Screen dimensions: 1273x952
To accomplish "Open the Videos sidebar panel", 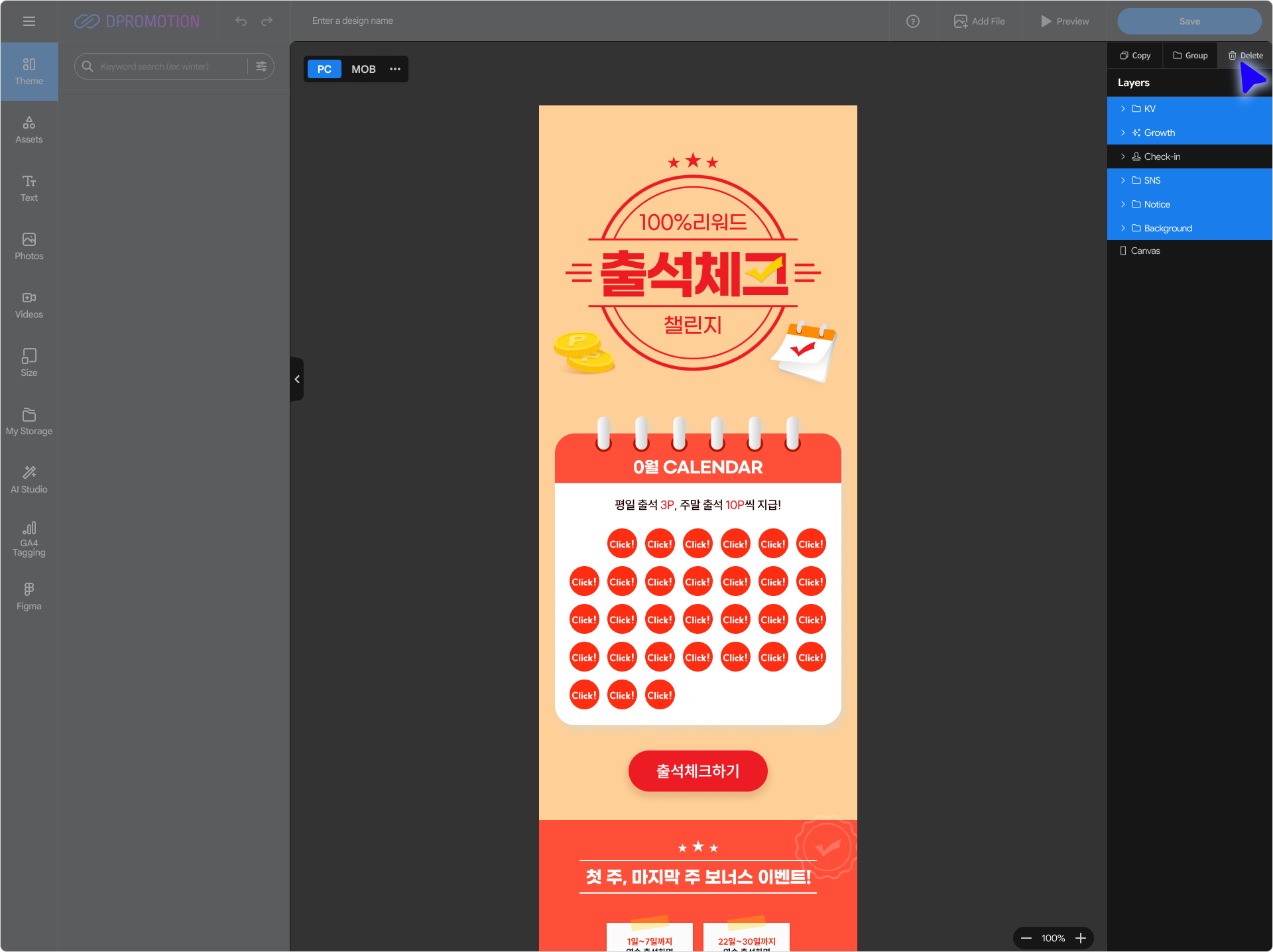I will pyautogui.click(x=29, y=305).
